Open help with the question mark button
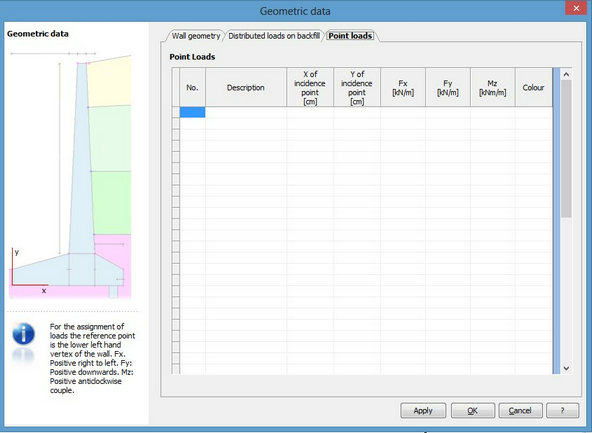The height and width of the screenshot is (433, 592). click(x=562, y=410)
